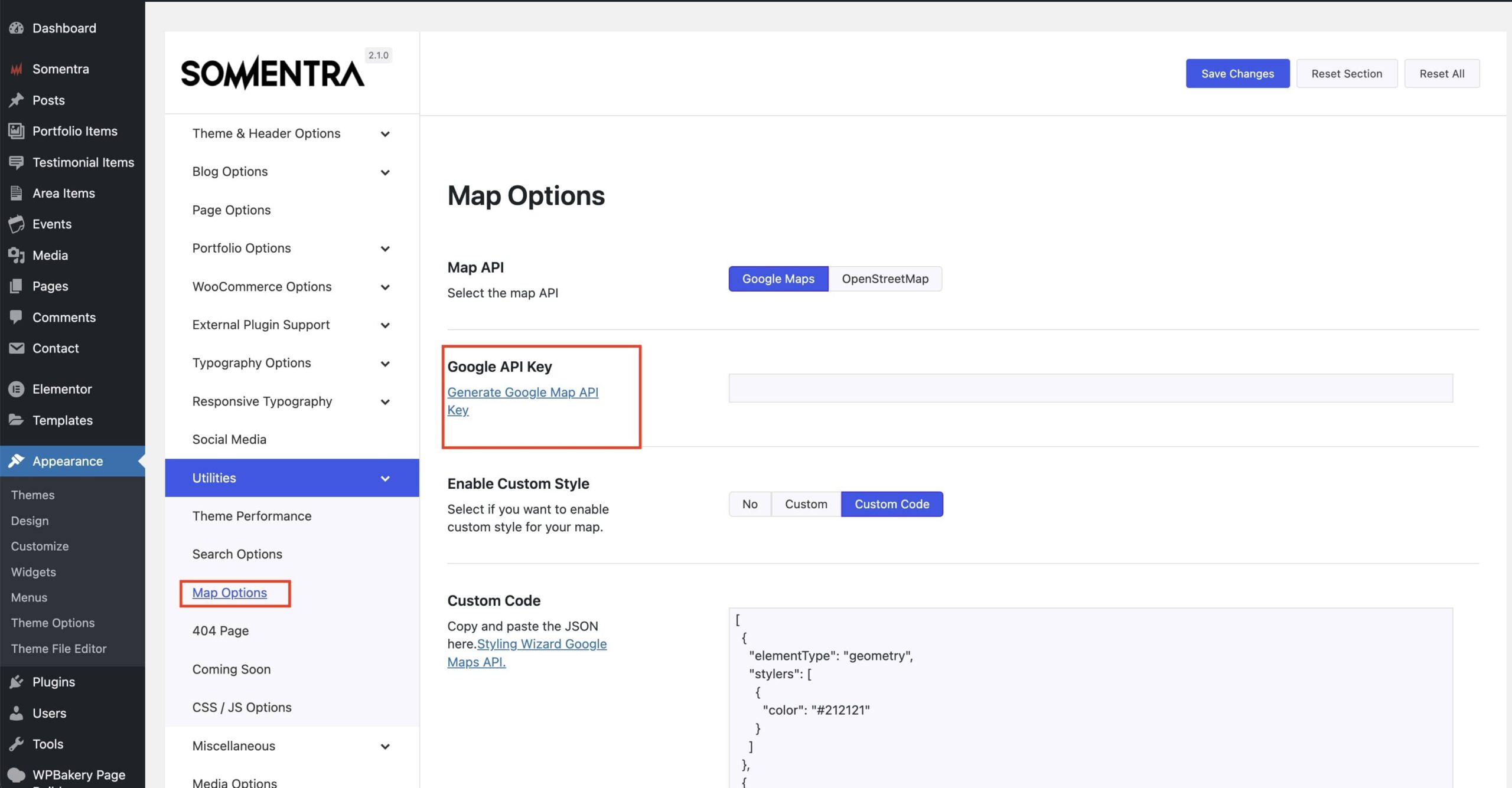
Task: Open Social Media section
Action: point(229,439)
